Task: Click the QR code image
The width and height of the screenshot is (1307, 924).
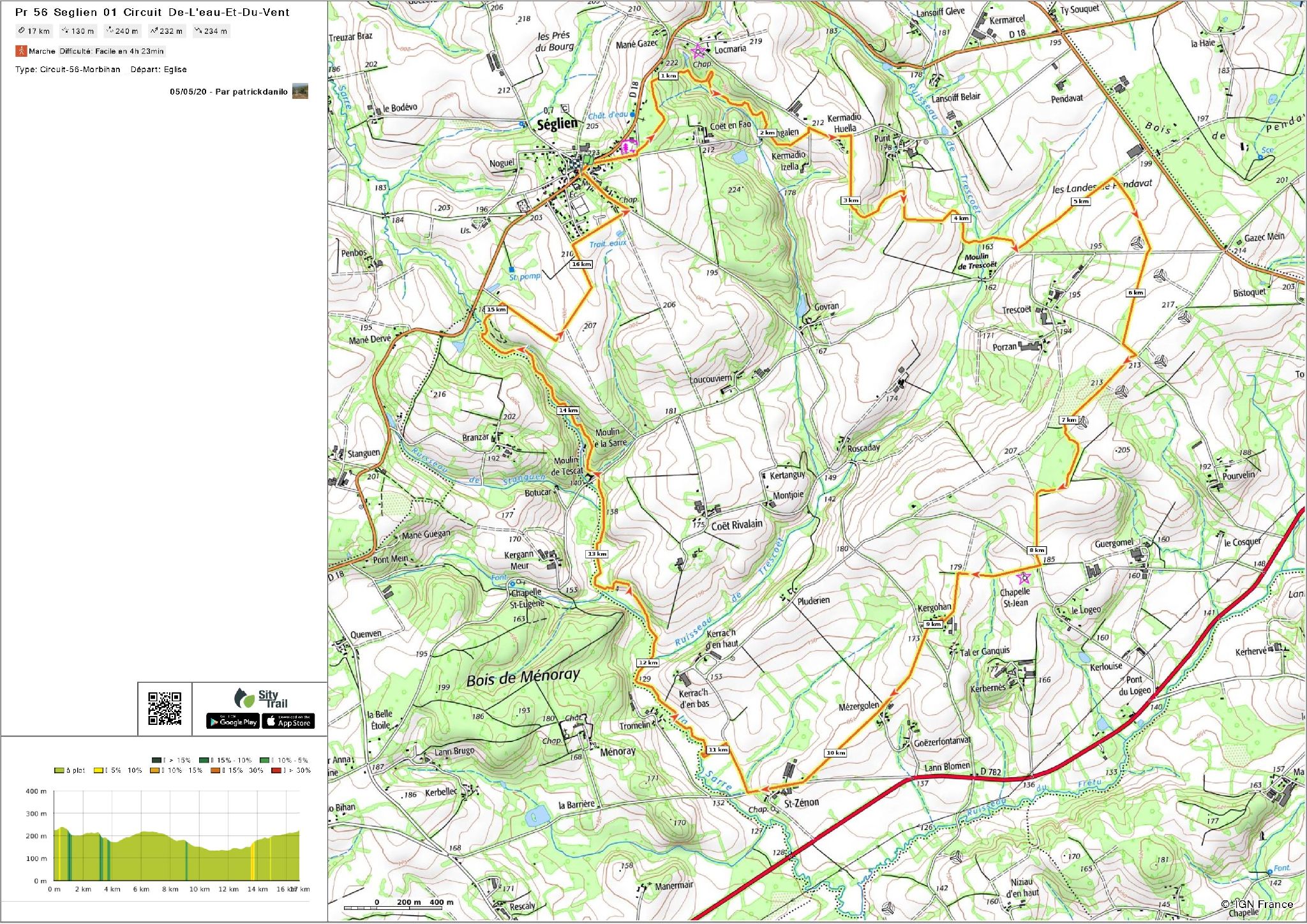Action: click(165, 709)
